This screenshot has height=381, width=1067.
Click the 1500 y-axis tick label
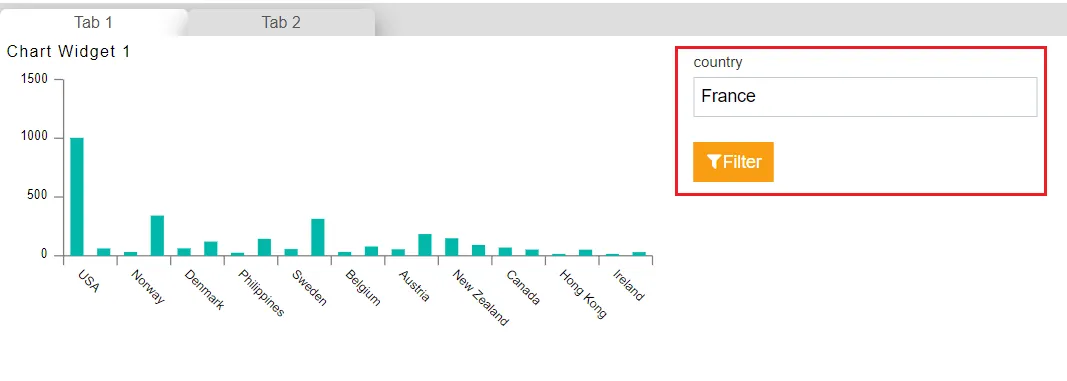pos(35,79)
